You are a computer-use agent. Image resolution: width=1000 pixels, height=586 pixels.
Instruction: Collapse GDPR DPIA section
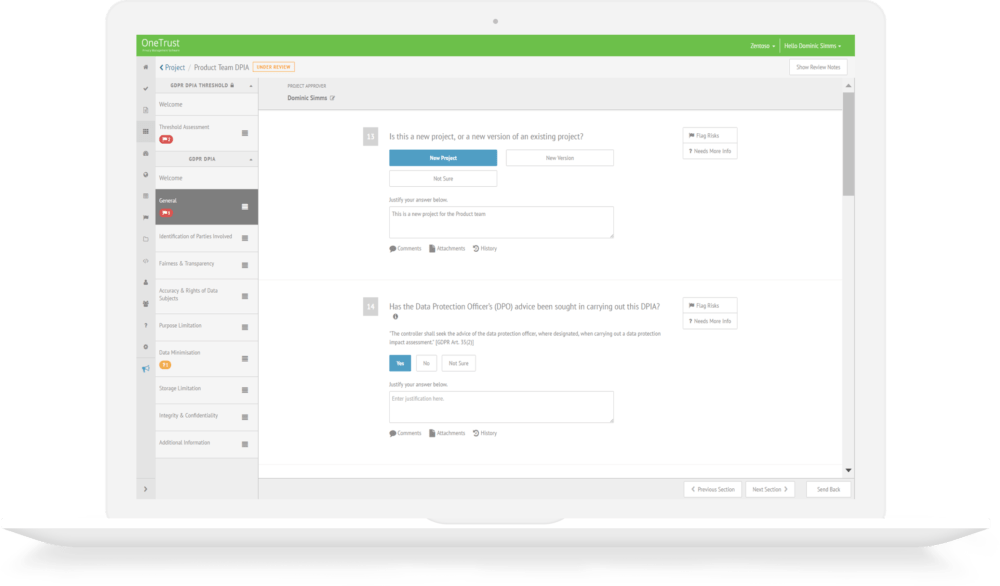pyautogui.click(x=251, y=159)
